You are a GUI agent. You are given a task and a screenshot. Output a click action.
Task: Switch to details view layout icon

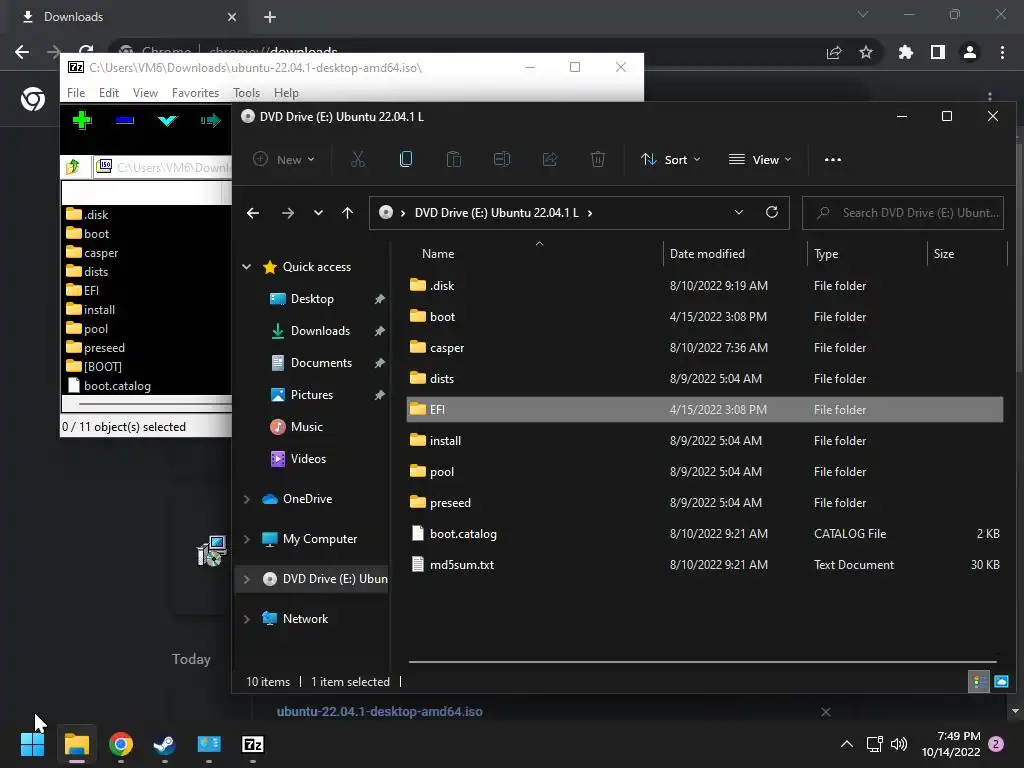[979, 682]
